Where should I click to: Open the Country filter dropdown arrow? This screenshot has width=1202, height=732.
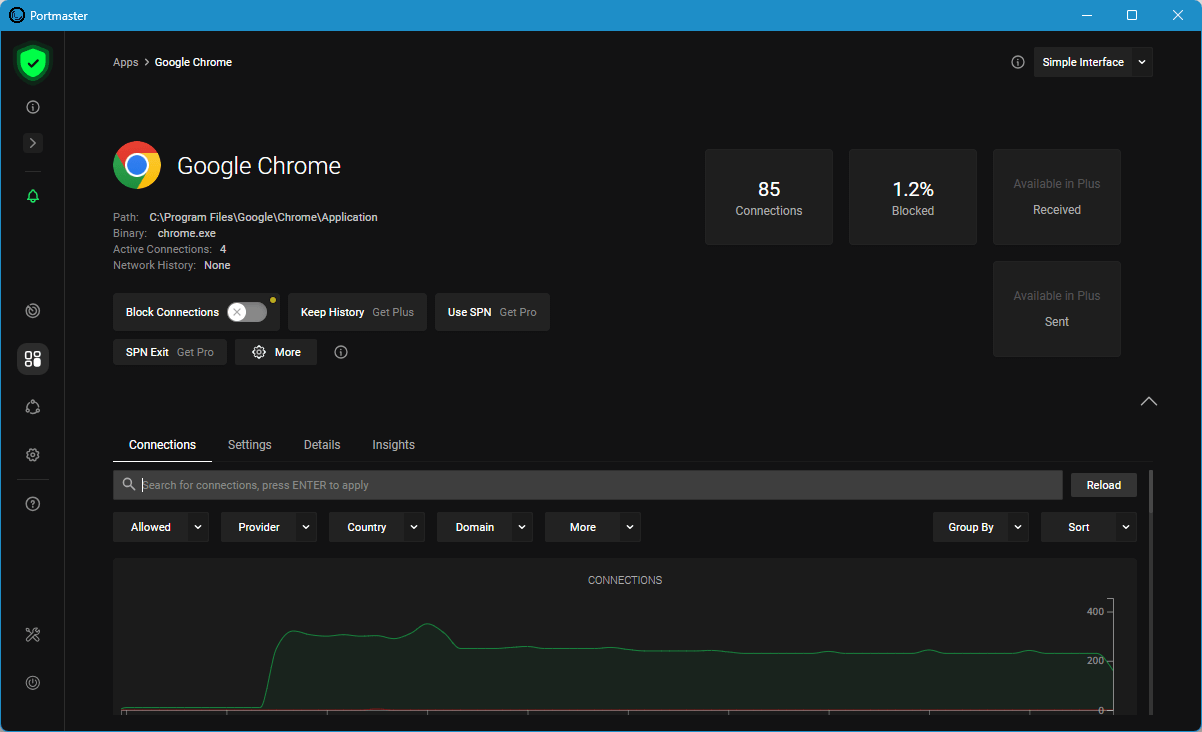click(x=414, y=527)
